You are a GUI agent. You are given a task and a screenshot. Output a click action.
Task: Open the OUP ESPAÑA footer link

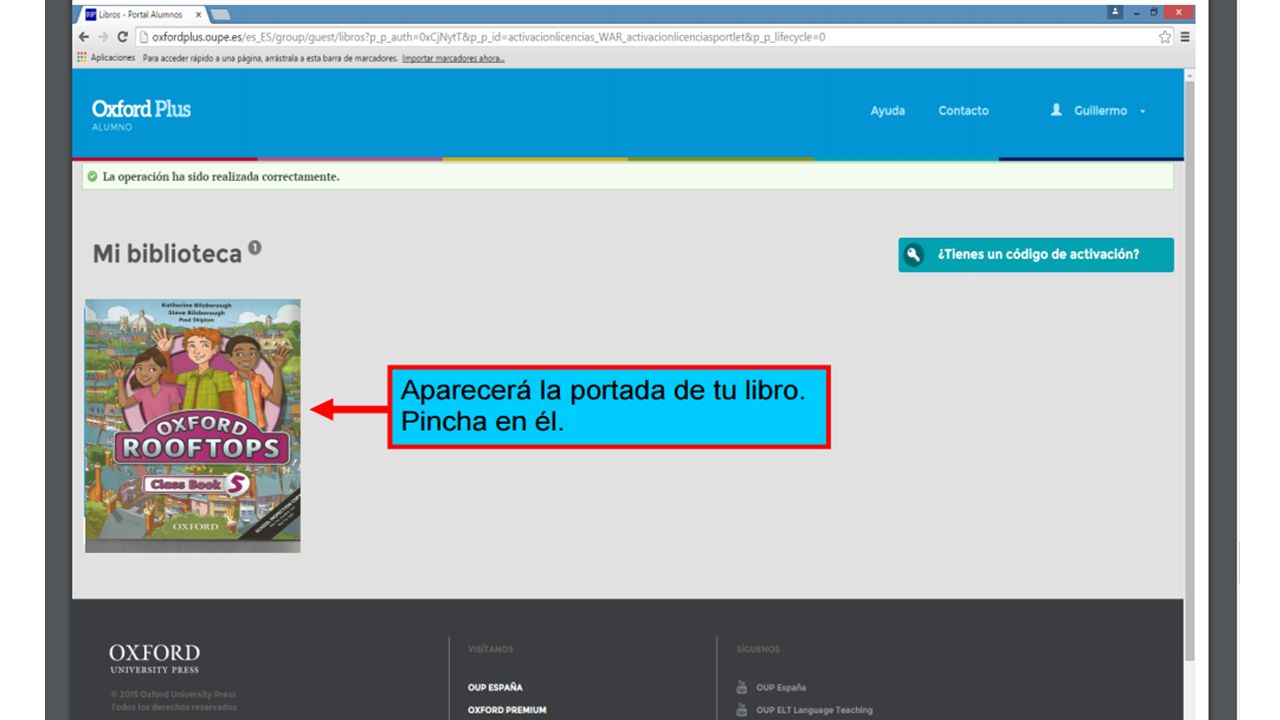[x=495, y=687]
